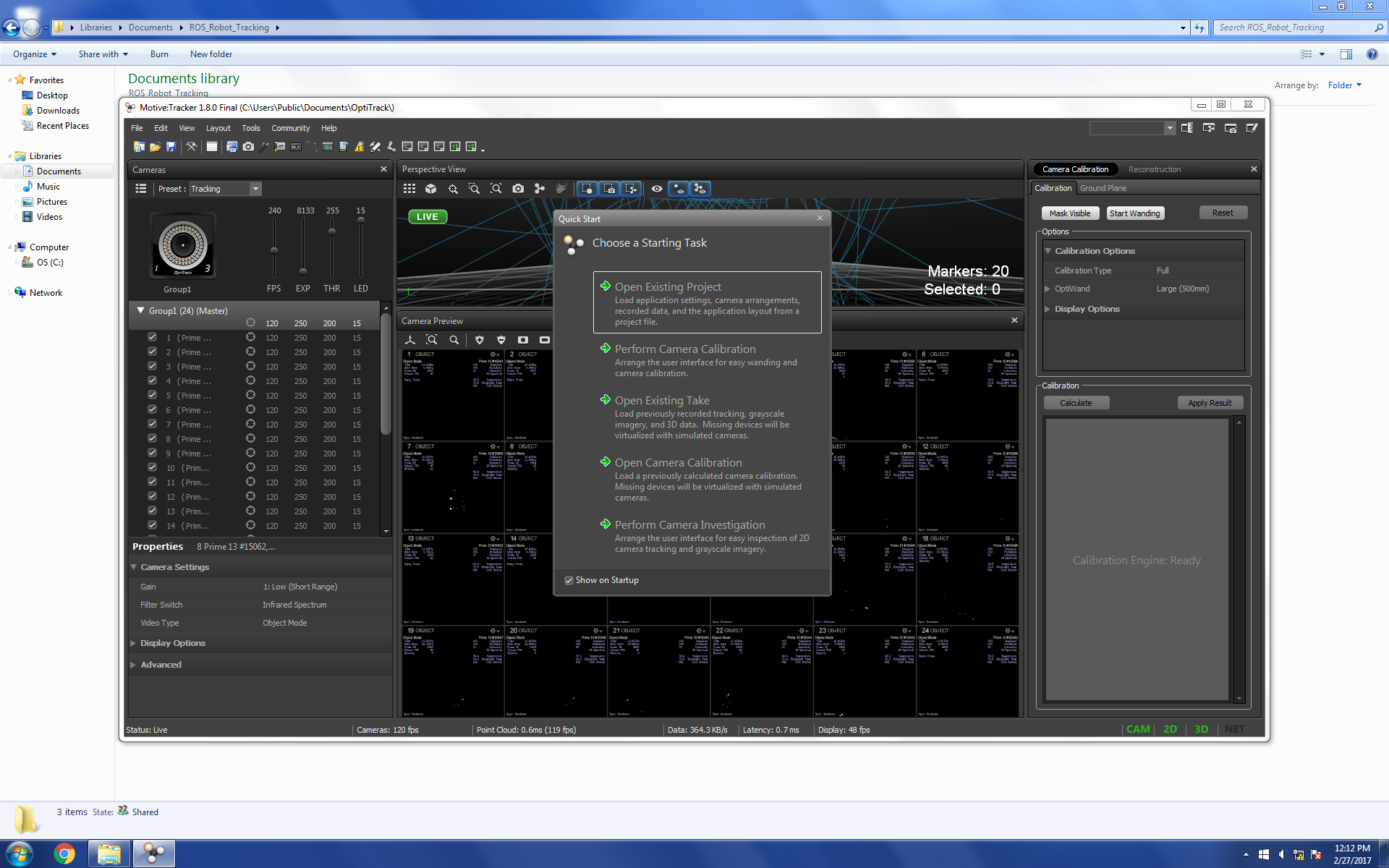Open the Layout menu
The height and width of the screenshot is (868, 1389).
218,128
